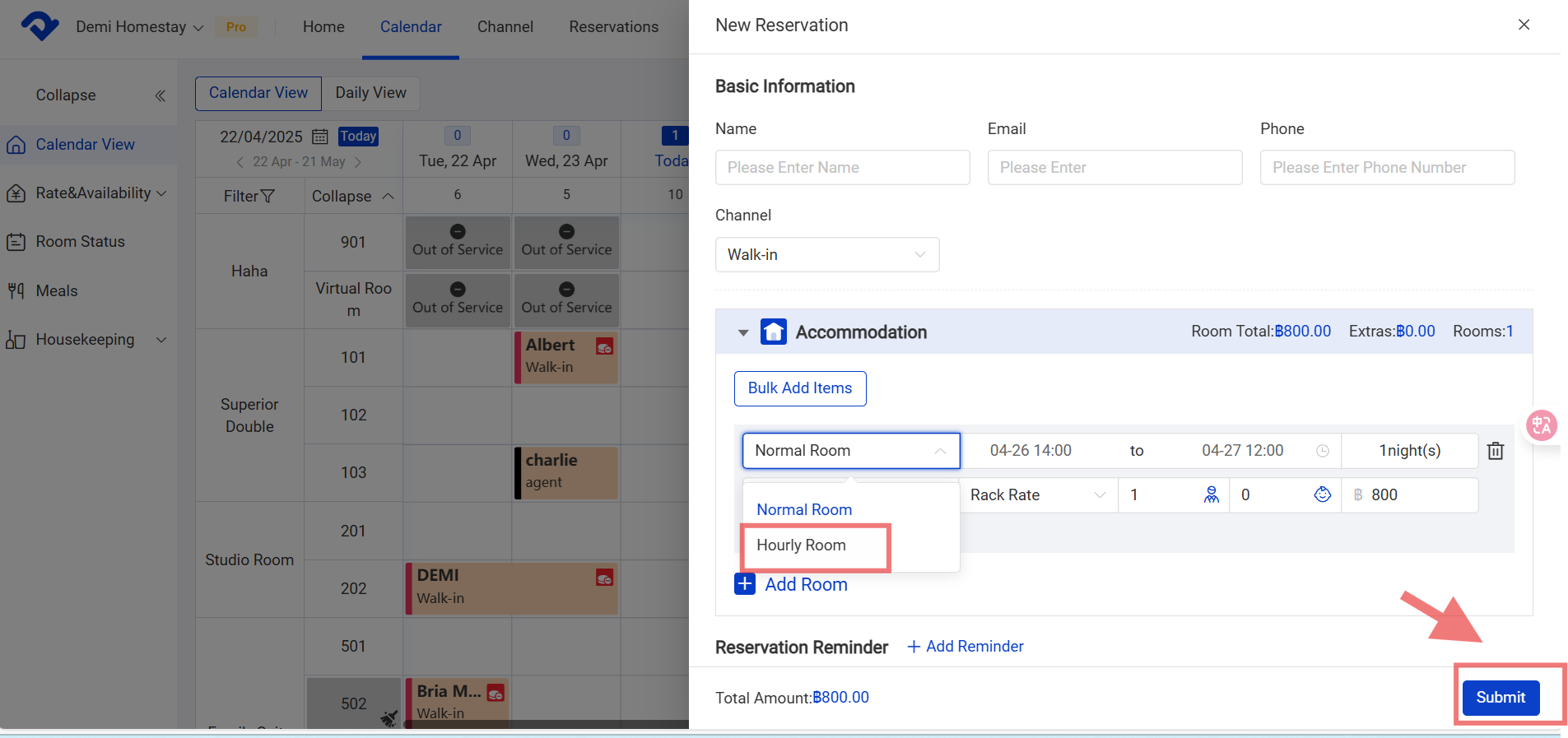This screenshot has height=738, width=1568.
Task: Open the Channel Walk-in dropdown
Action: [x=826, y=255]
